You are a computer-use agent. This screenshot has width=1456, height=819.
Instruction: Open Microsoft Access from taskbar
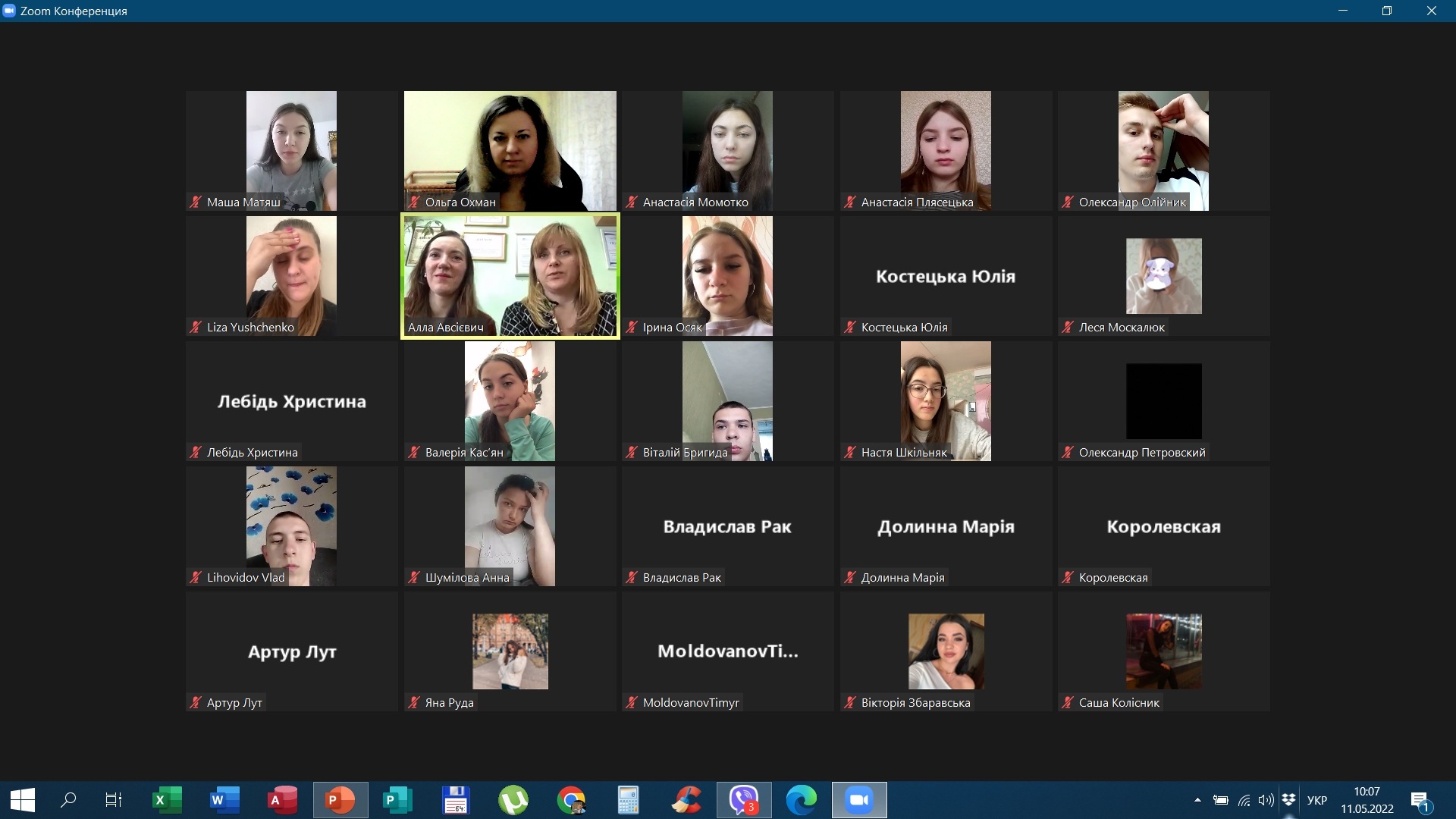coord(282,800)
